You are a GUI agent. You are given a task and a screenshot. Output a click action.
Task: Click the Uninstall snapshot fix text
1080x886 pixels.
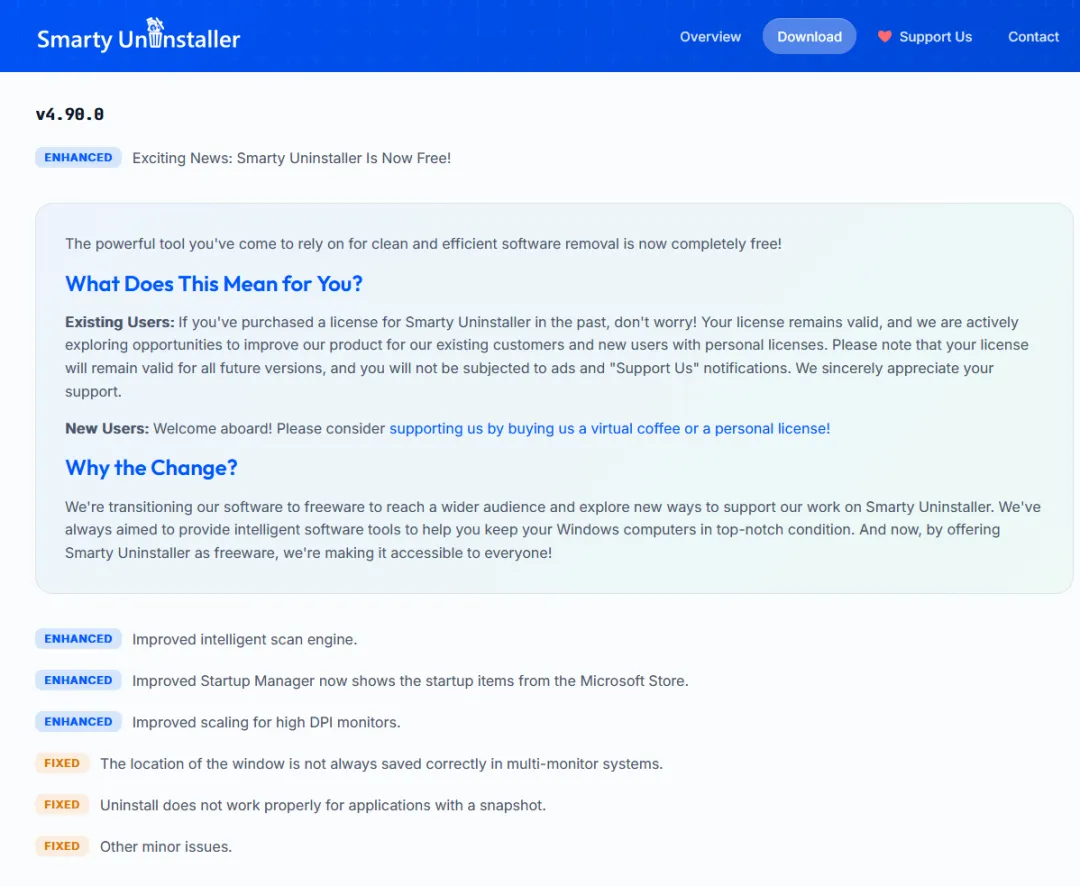click(x=323, y=805)
